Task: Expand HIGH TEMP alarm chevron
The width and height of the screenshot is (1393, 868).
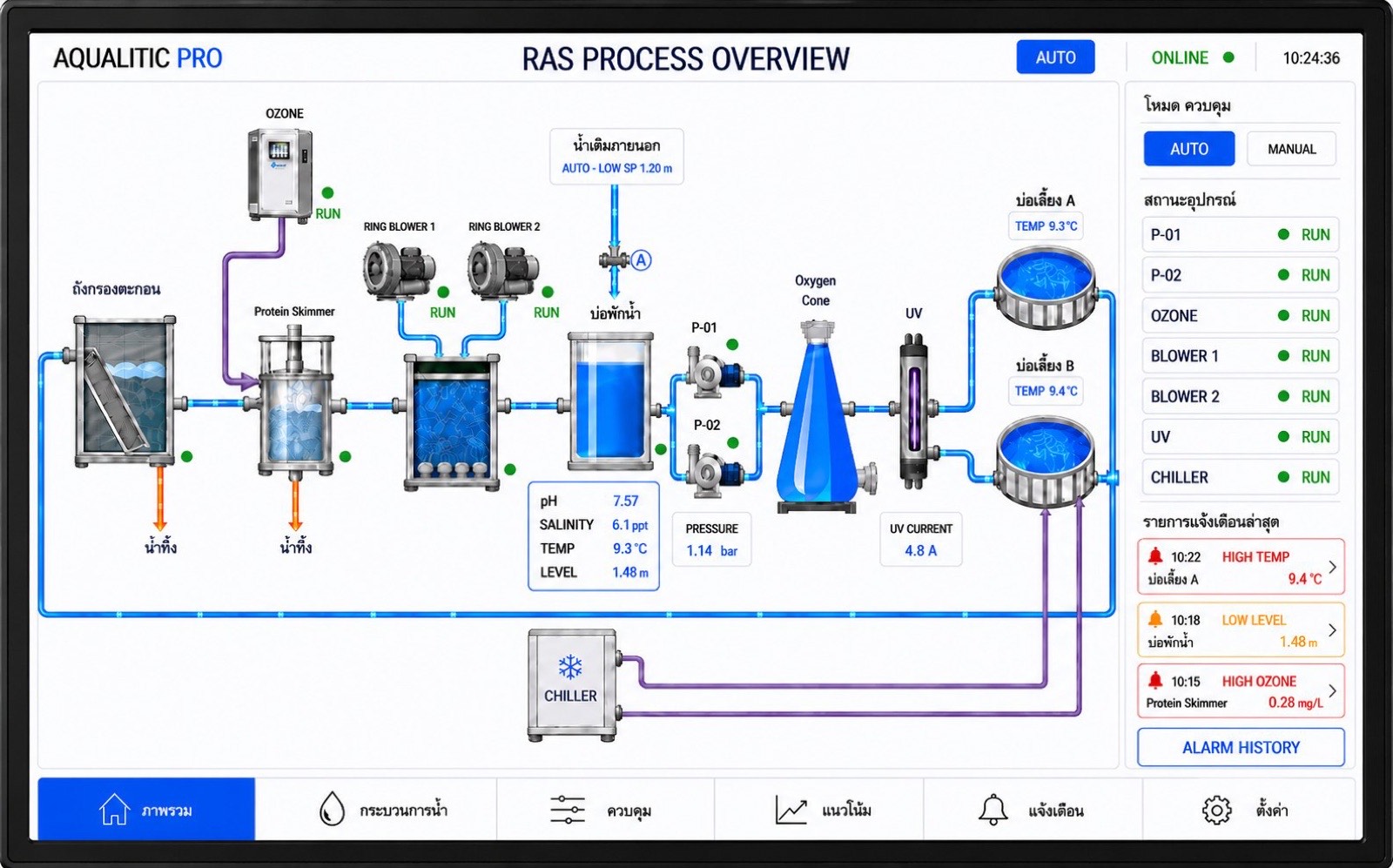Action: tap(1332, 567)
